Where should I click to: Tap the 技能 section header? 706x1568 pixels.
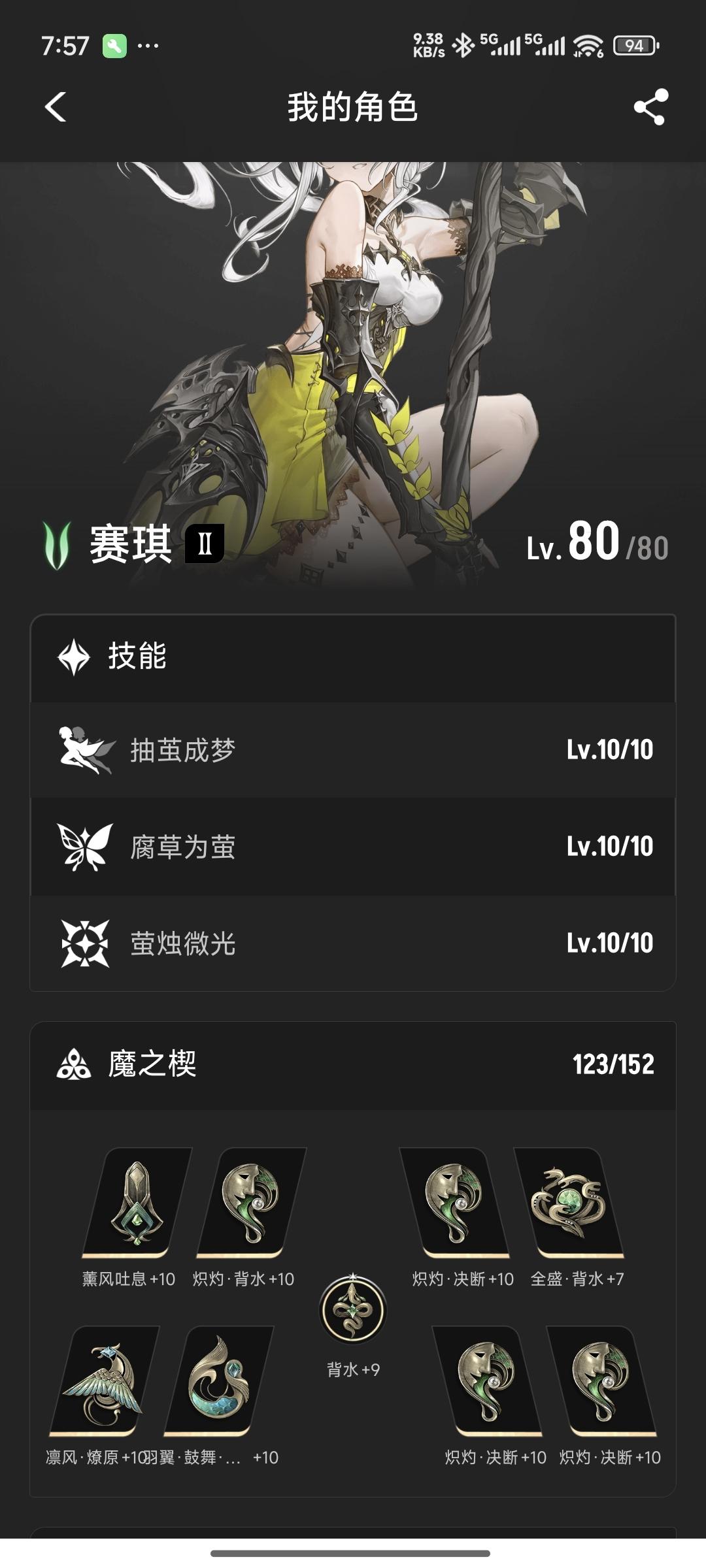click(353, 657)
